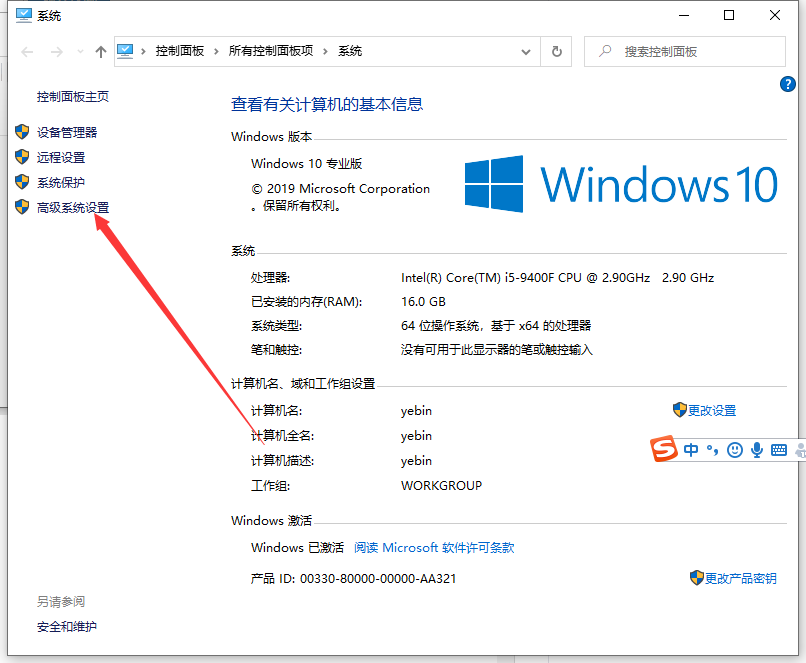This screenshot has width=806, height=663.
Task: Open Advanced system settings (高级系统设置)
Action: click(73, 208)
